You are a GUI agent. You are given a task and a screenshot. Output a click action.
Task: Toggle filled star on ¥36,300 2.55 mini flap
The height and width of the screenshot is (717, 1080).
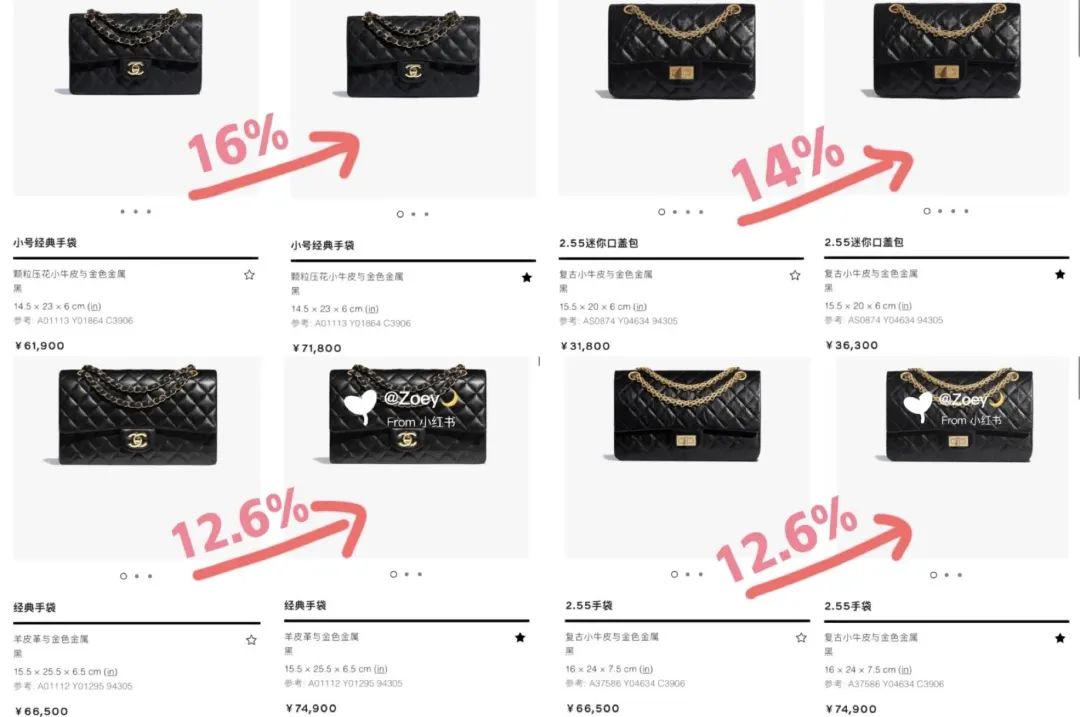pyautogui.click(x=1060, y=274)
